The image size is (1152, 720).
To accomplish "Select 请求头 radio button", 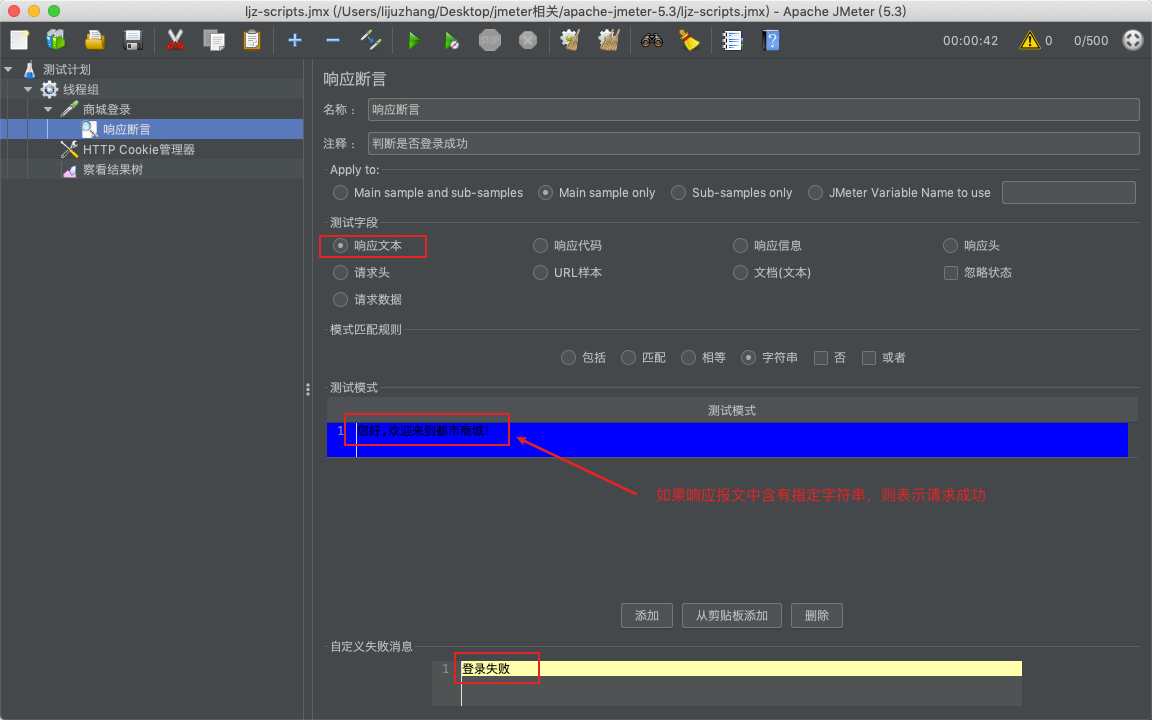I will click(340, 273).
